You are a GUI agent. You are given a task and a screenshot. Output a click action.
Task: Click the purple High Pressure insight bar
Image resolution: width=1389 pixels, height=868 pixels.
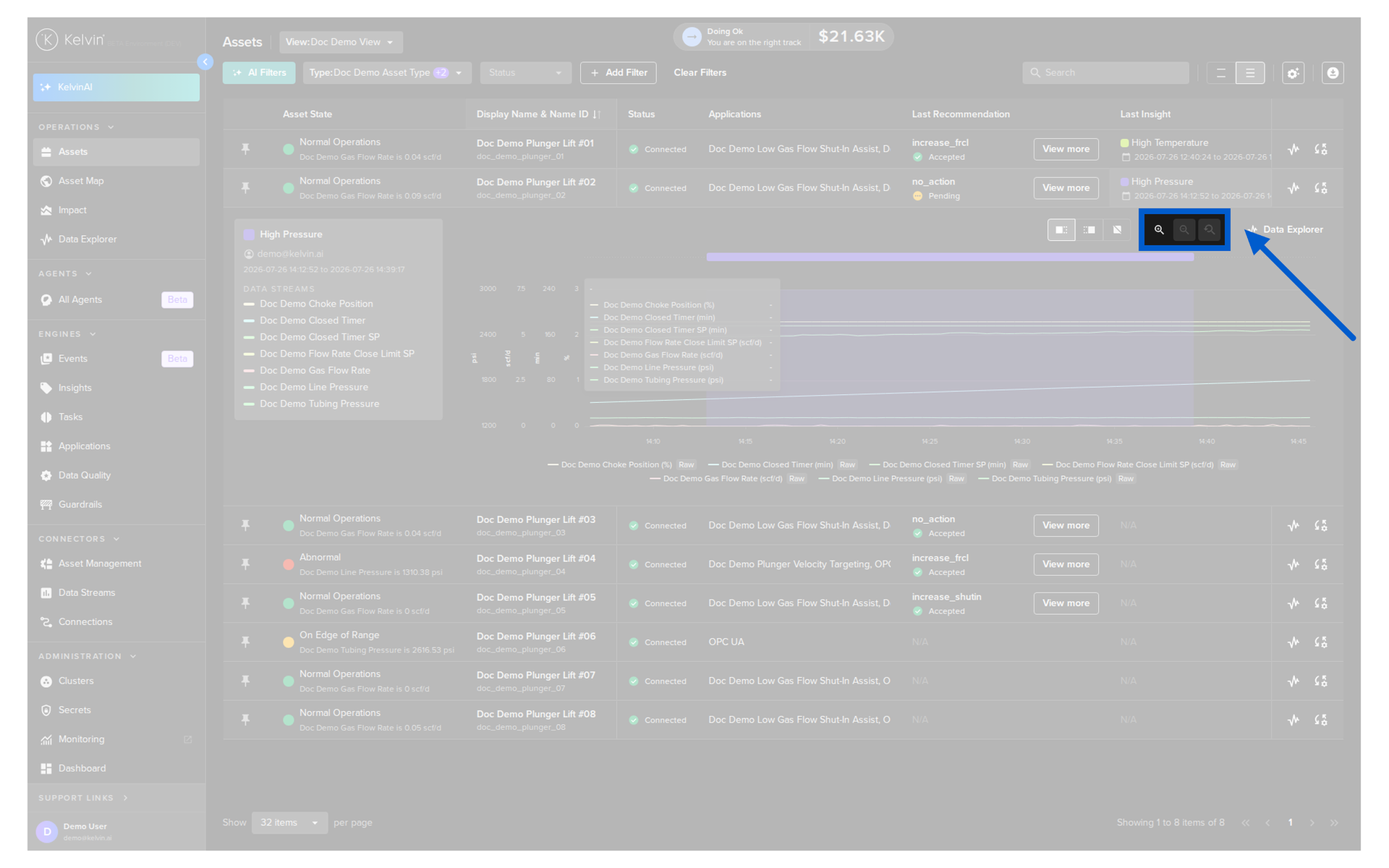[950, 257]
